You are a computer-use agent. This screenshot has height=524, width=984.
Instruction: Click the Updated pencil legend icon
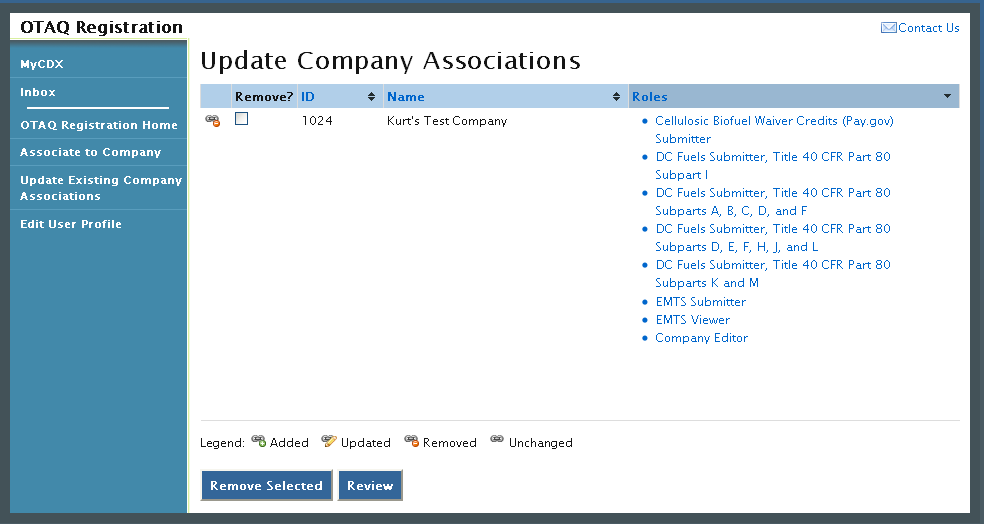point(329,441)
